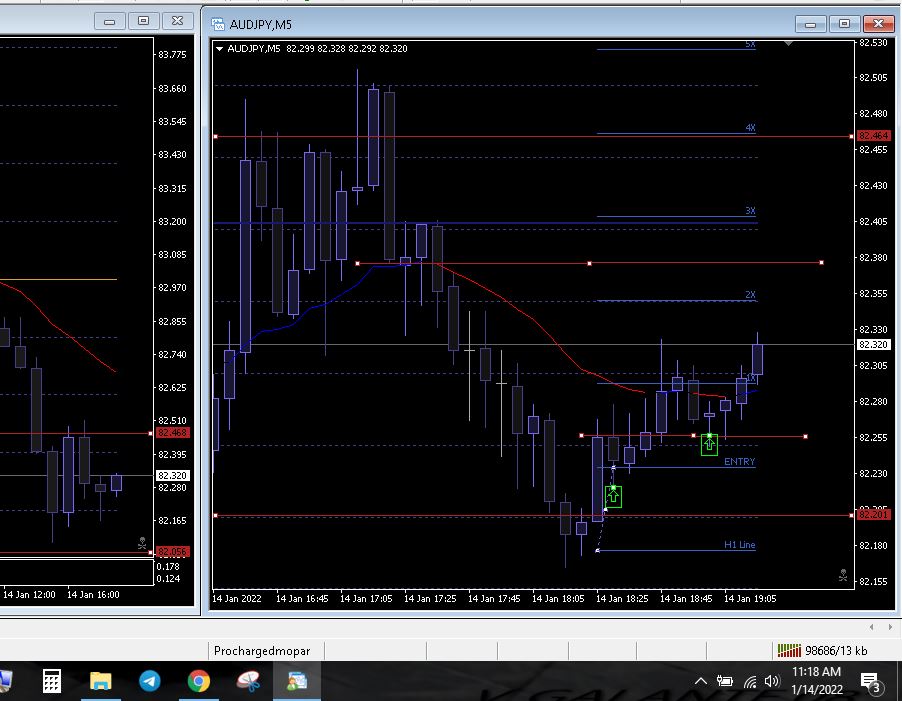The image size is (902, 701).
Task: Open the Snipping Tool taskbar icon
Action: (248, 681)
